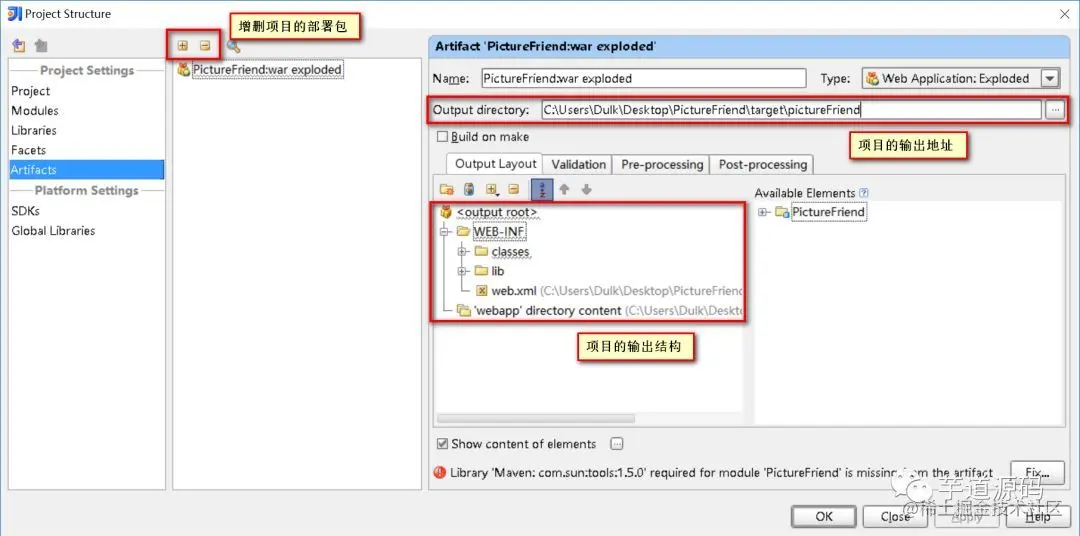Click the create directory icon in Output Layout
This screenshot has width=1080, height=536.
[446, 189]
